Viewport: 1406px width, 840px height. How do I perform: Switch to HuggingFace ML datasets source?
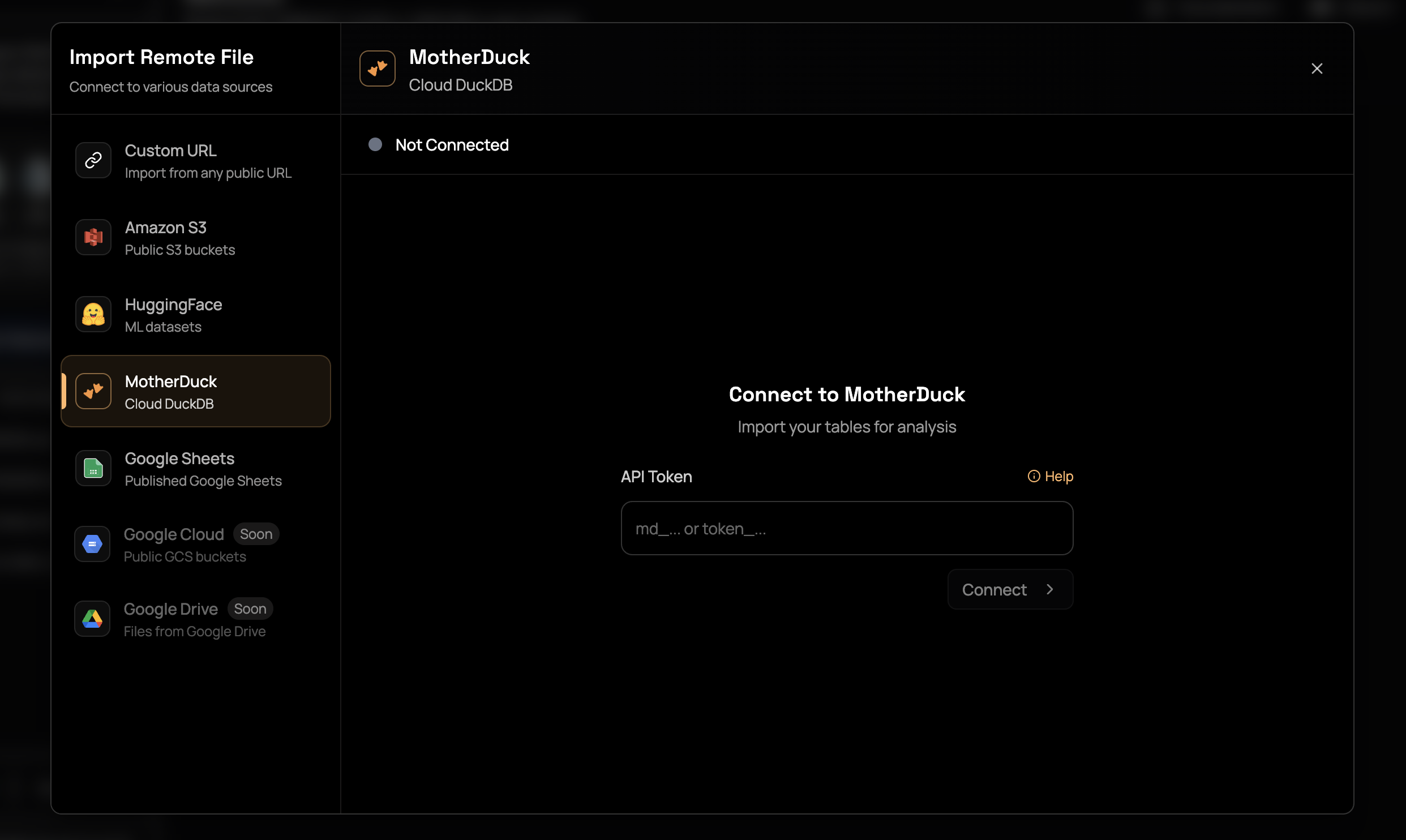point(195,314)
